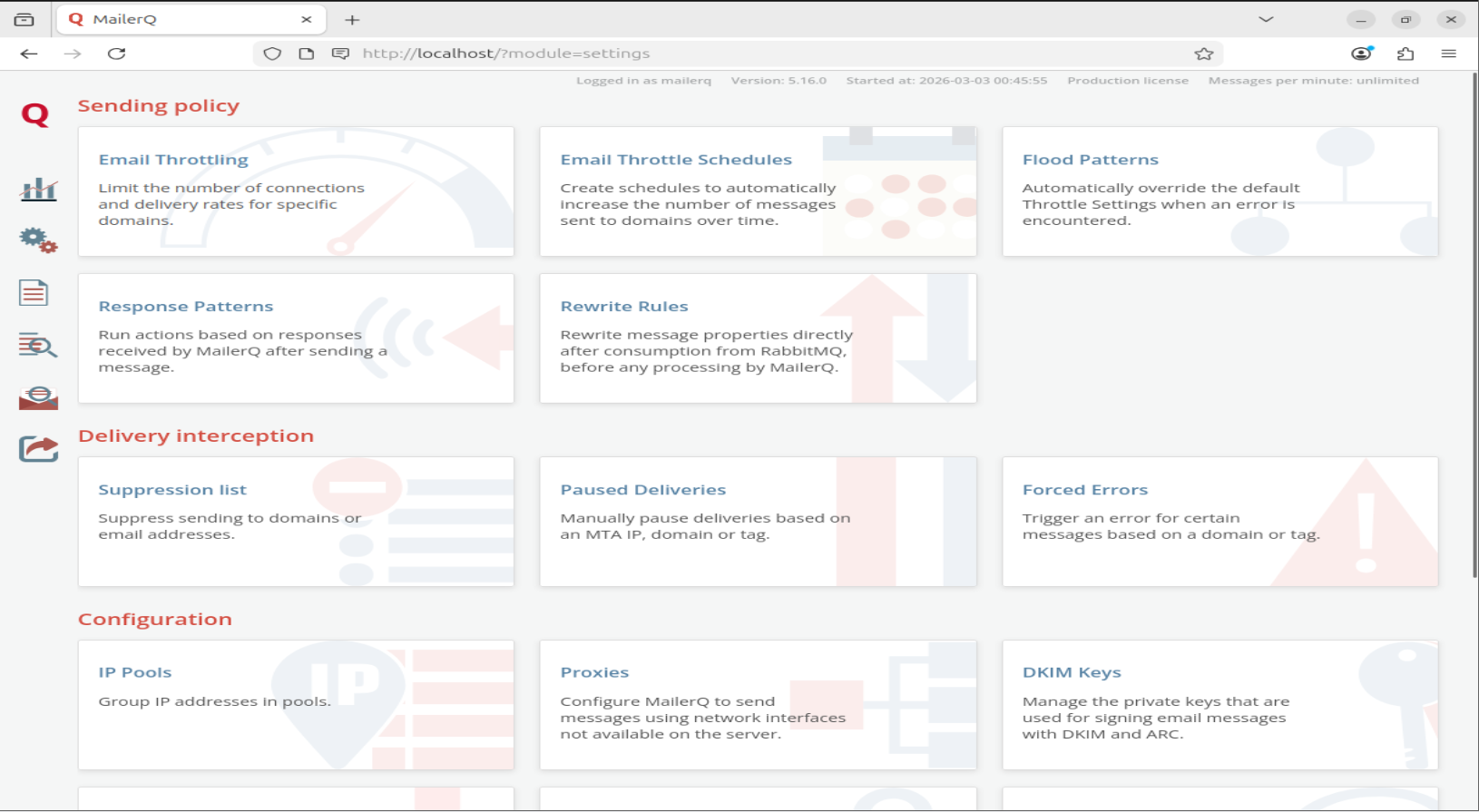Image resolution: width=1479 pixels, height=812 pixels.
Task: Click the shield tracking protection icon
Action: tap(272, 54)
